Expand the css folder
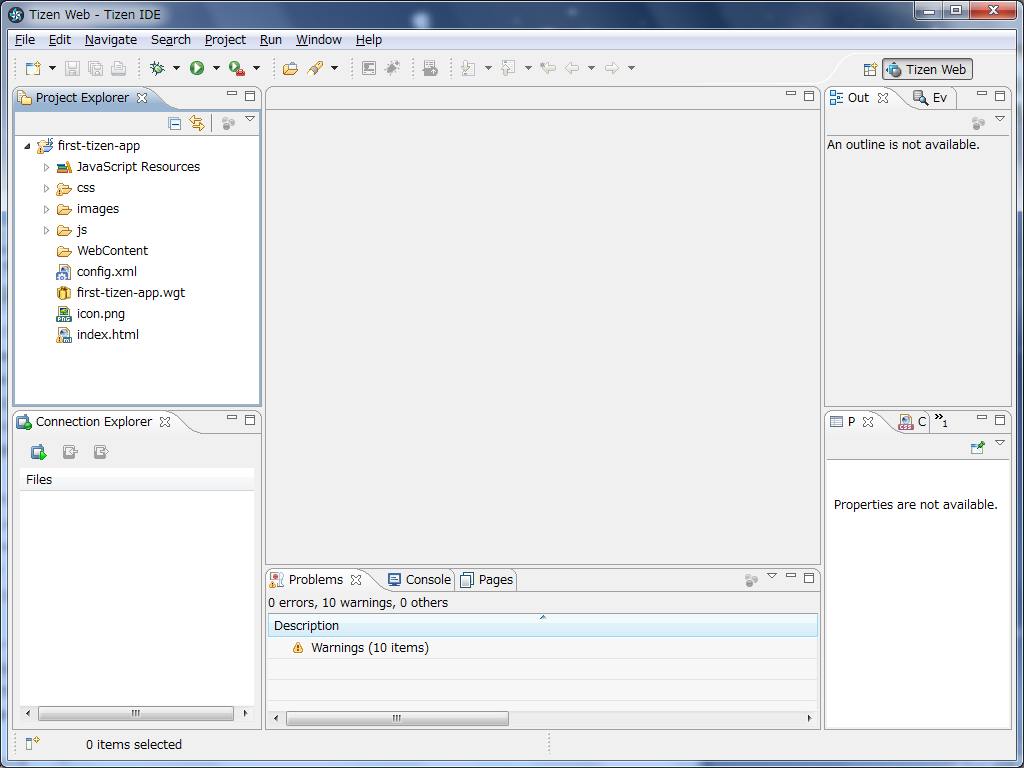The image size is (1024, 768). pos(46,188)
